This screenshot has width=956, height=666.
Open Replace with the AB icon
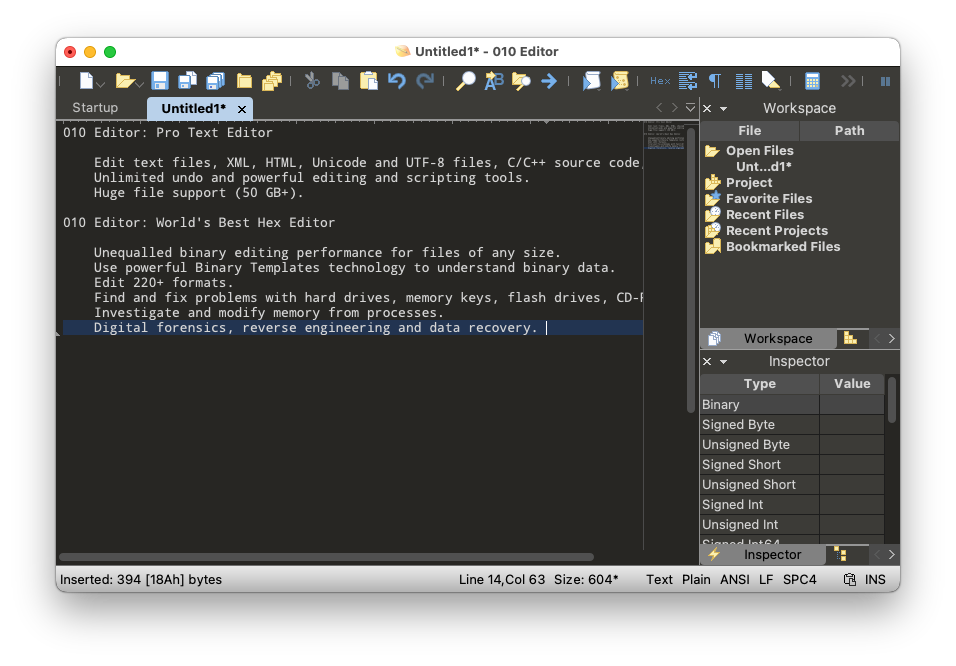pyautogui.click(x=494, y=81)
